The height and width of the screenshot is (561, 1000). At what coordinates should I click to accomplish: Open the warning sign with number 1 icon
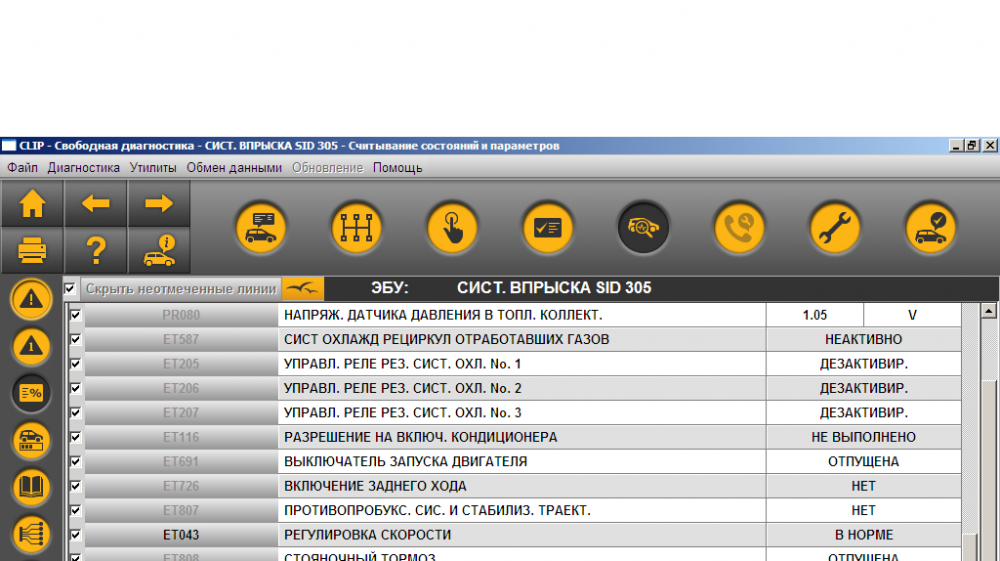[31, 346]
